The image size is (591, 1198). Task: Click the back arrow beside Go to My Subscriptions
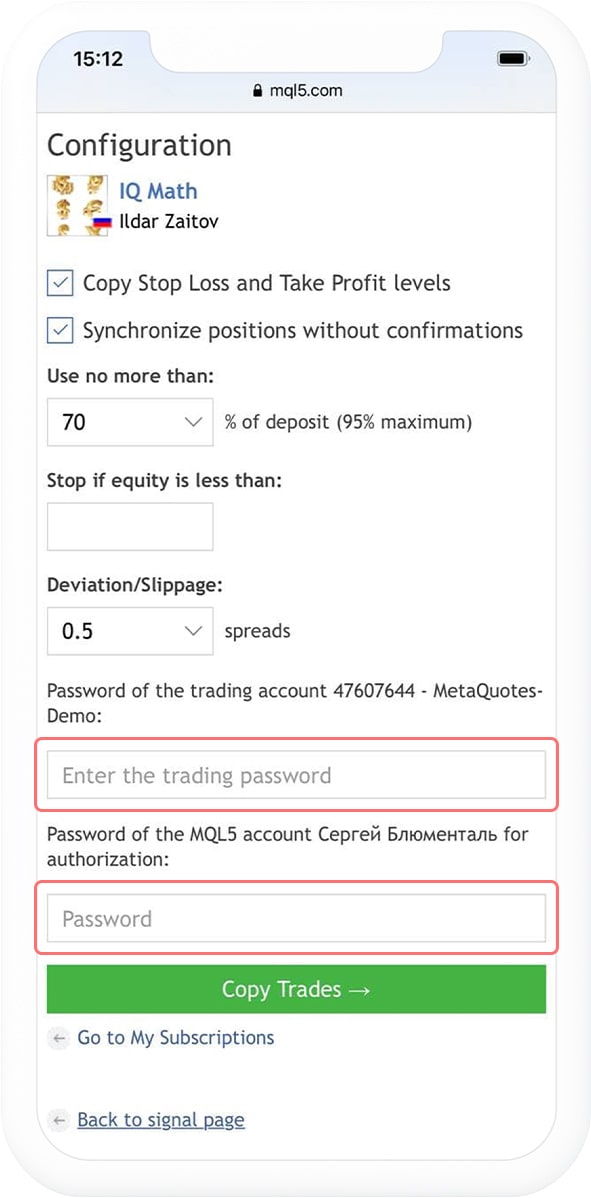(58, 1038)
